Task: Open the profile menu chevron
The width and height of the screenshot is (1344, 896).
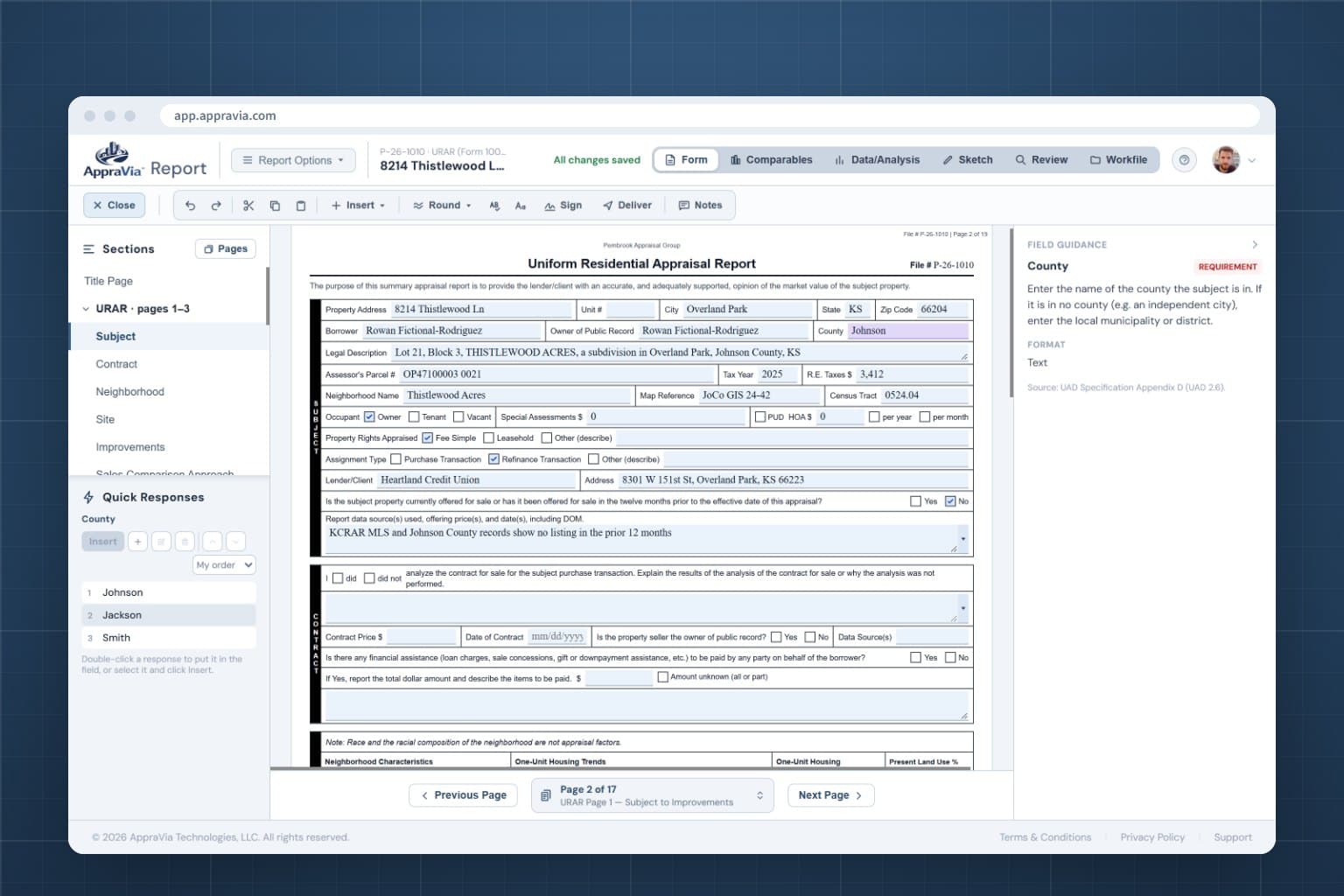Action: [1252, 160]
